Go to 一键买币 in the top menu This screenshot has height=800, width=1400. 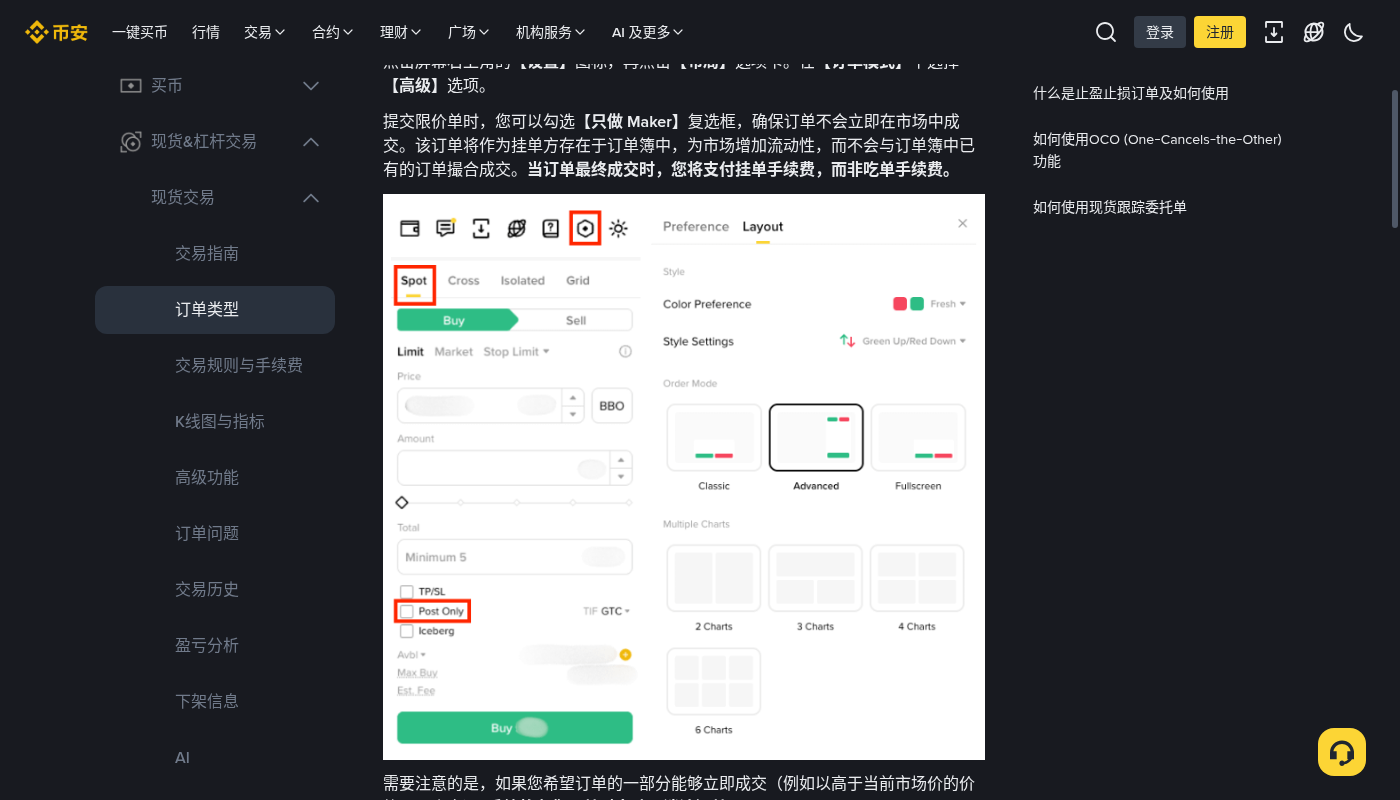click(140, 32)
